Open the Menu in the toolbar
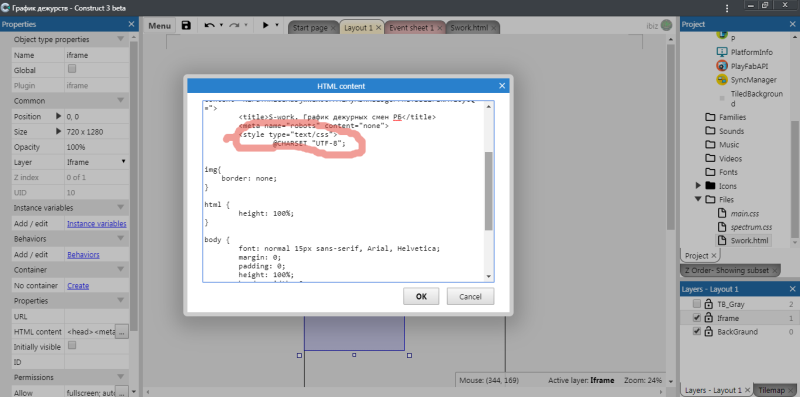 [159, 26]
